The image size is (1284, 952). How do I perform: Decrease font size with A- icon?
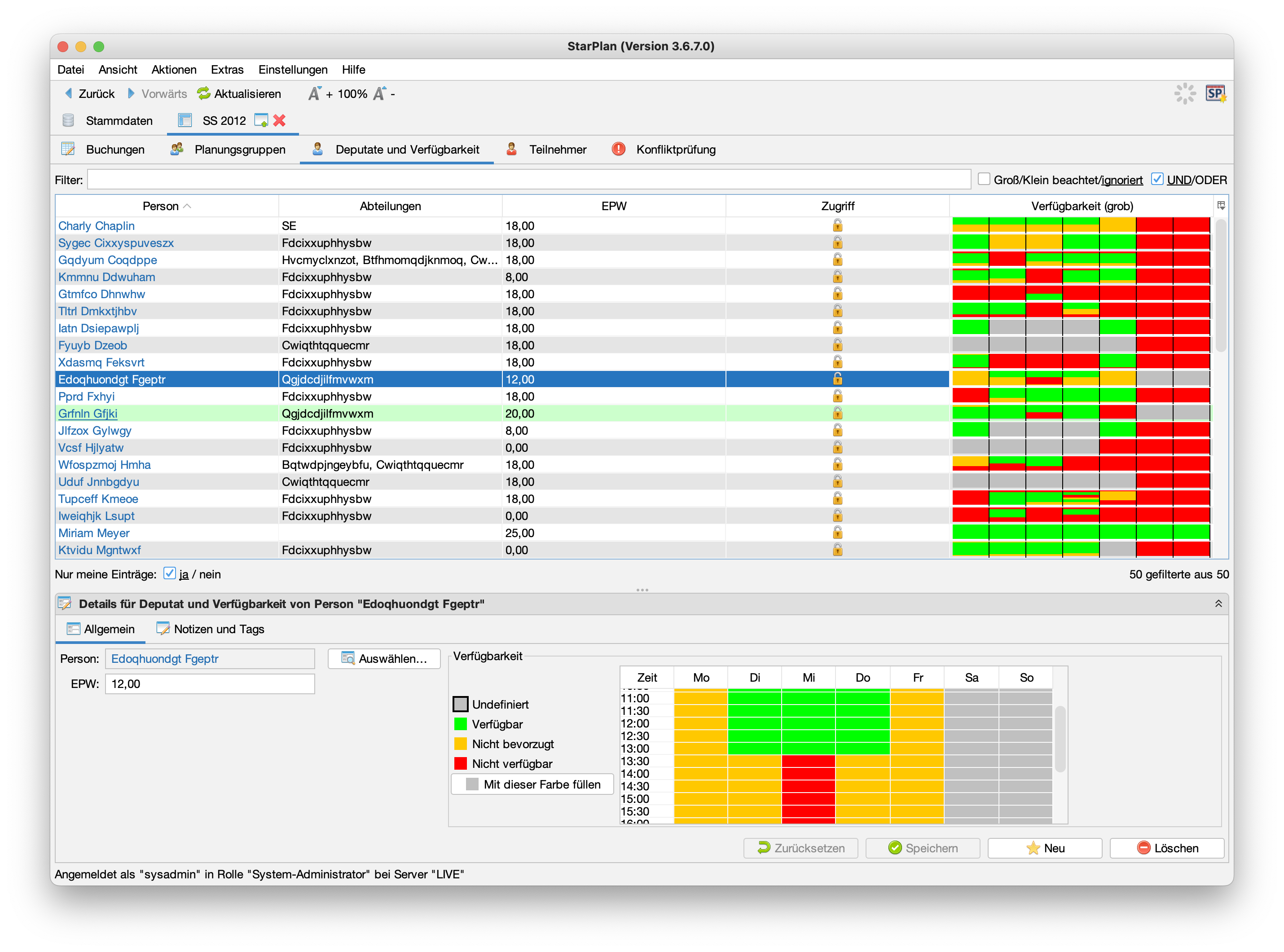tap(380, 93)
